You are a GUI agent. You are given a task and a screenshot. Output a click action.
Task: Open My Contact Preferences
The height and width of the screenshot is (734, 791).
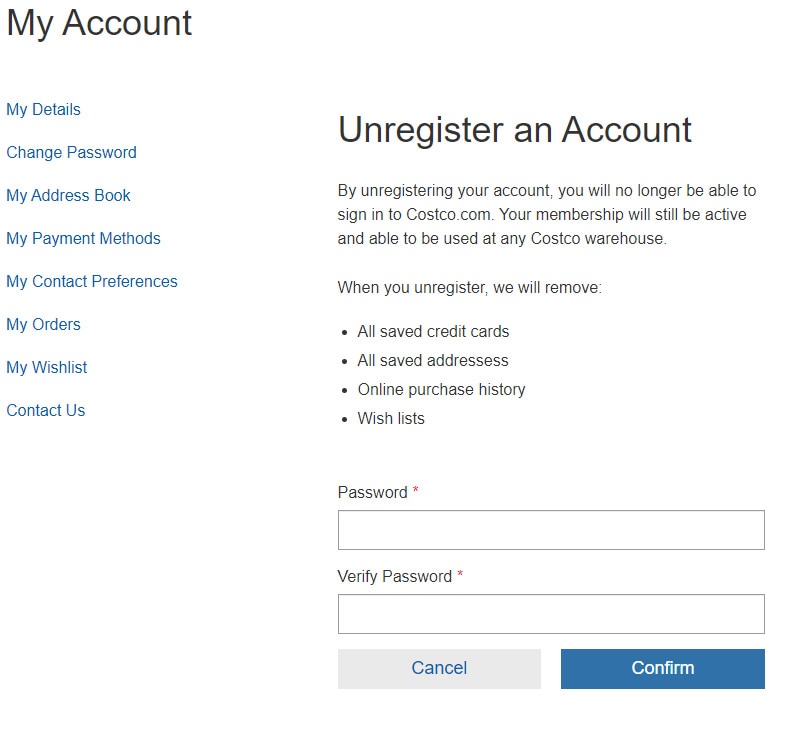92,281
